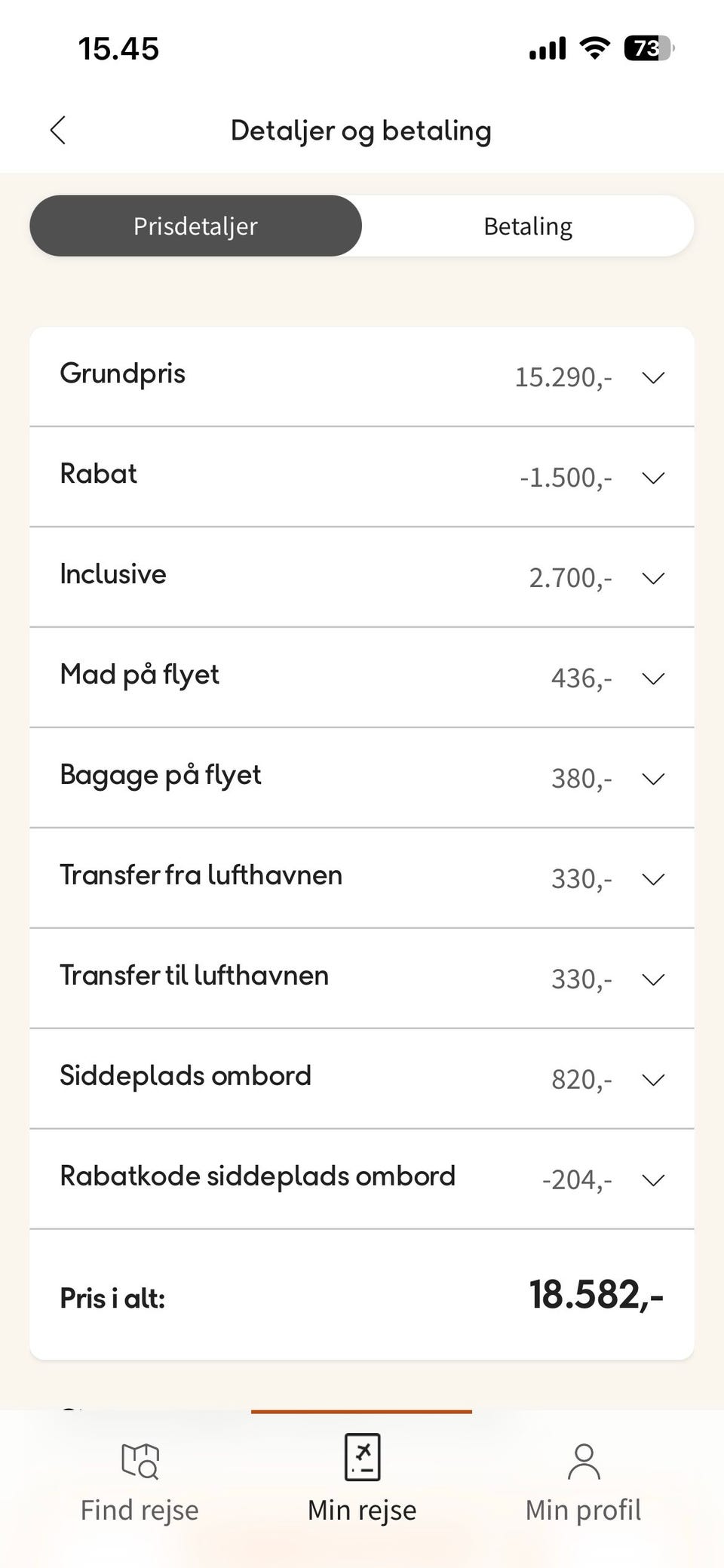Switch to the Betaling segment
This screenshot has width=724, height=1568.
coord(528,226)
